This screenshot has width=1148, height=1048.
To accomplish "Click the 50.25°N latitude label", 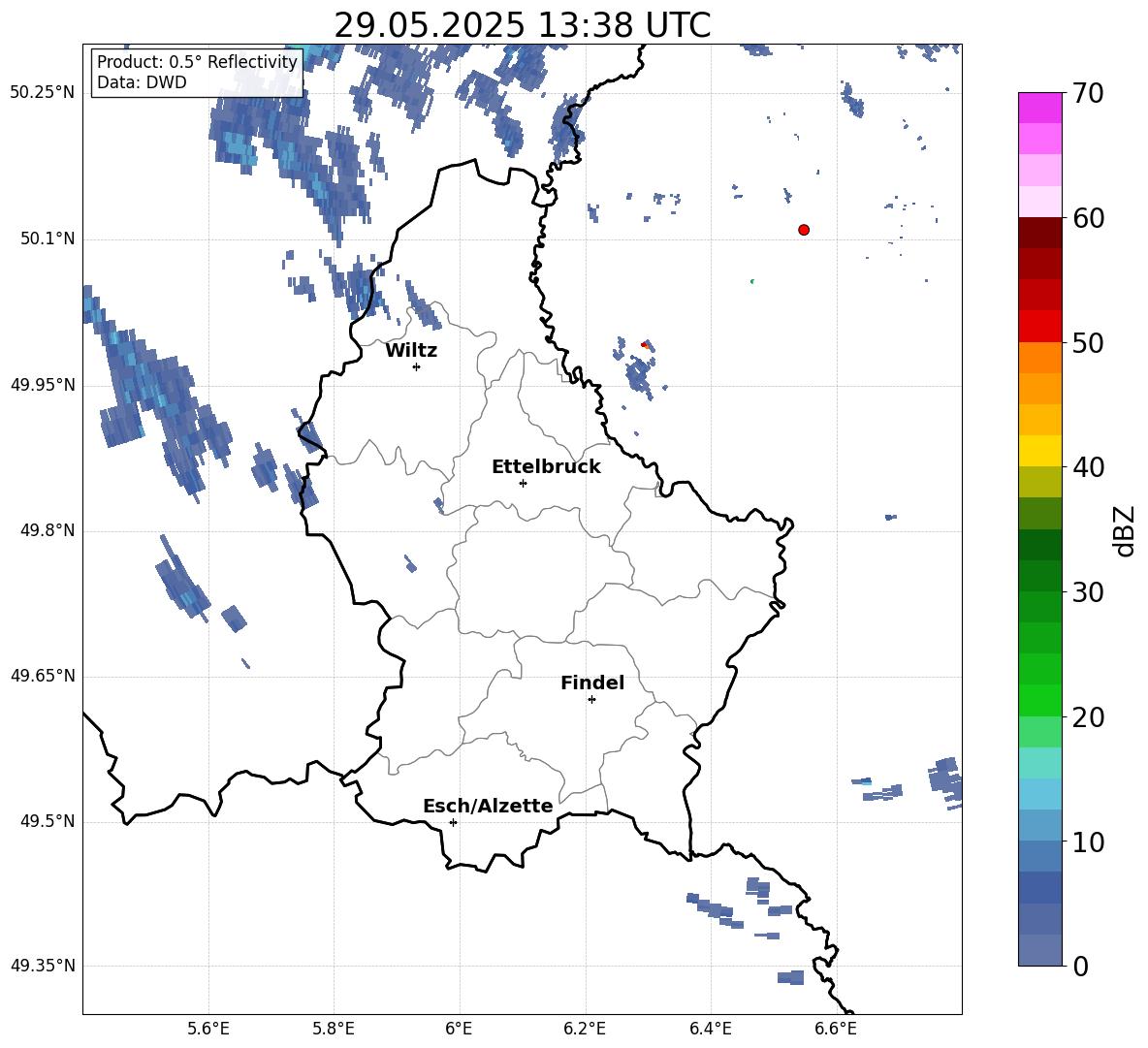I will [43, 93].
